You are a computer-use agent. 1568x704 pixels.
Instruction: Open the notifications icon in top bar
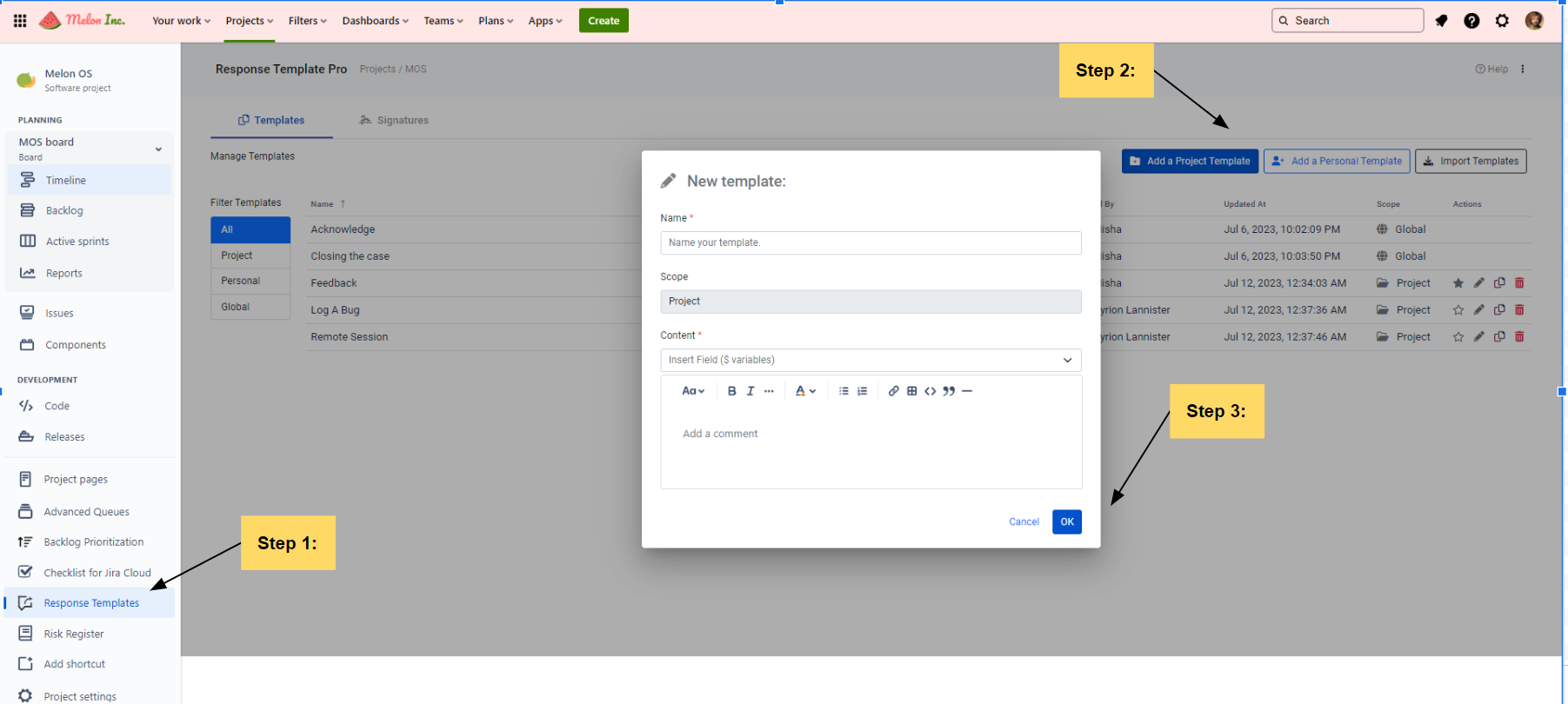coord(1441,21)
